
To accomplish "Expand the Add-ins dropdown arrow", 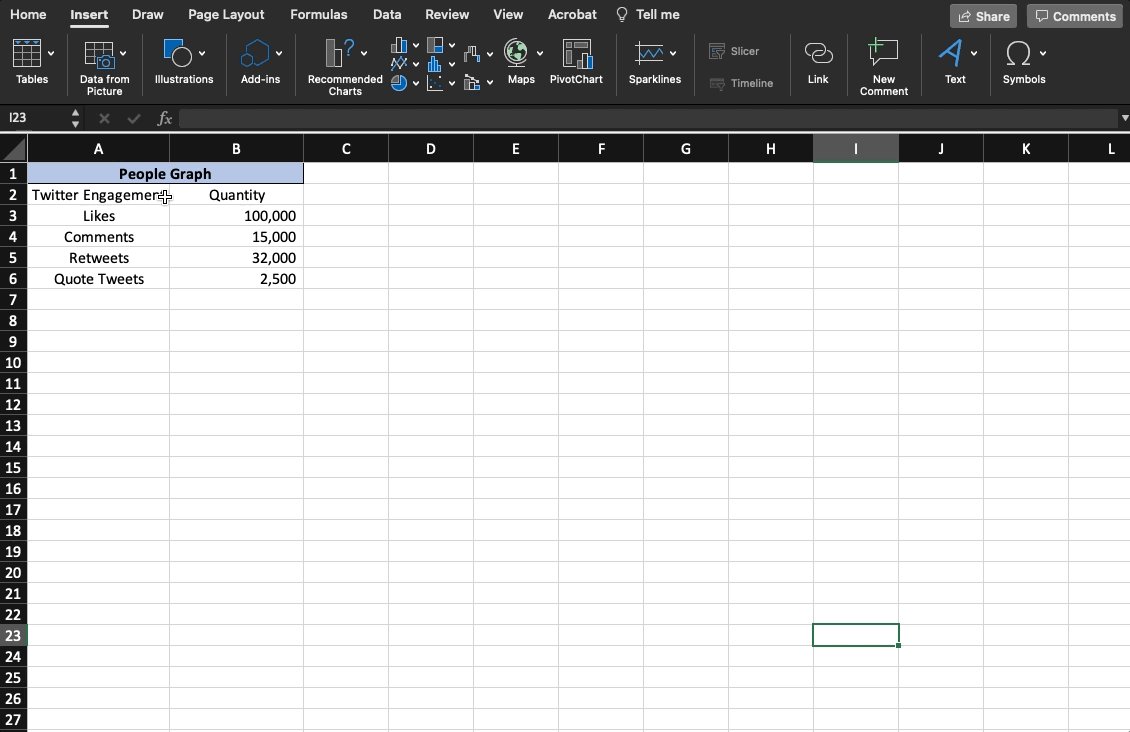I will click(x=279, y=53).
